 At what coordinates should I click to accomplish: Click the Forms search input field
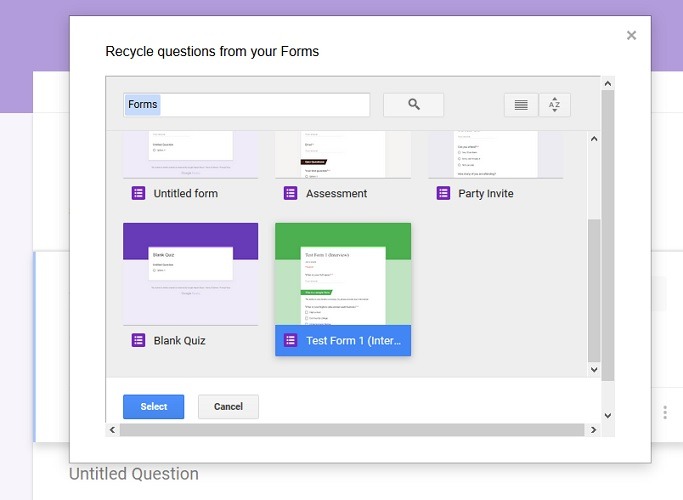(247, 105)
